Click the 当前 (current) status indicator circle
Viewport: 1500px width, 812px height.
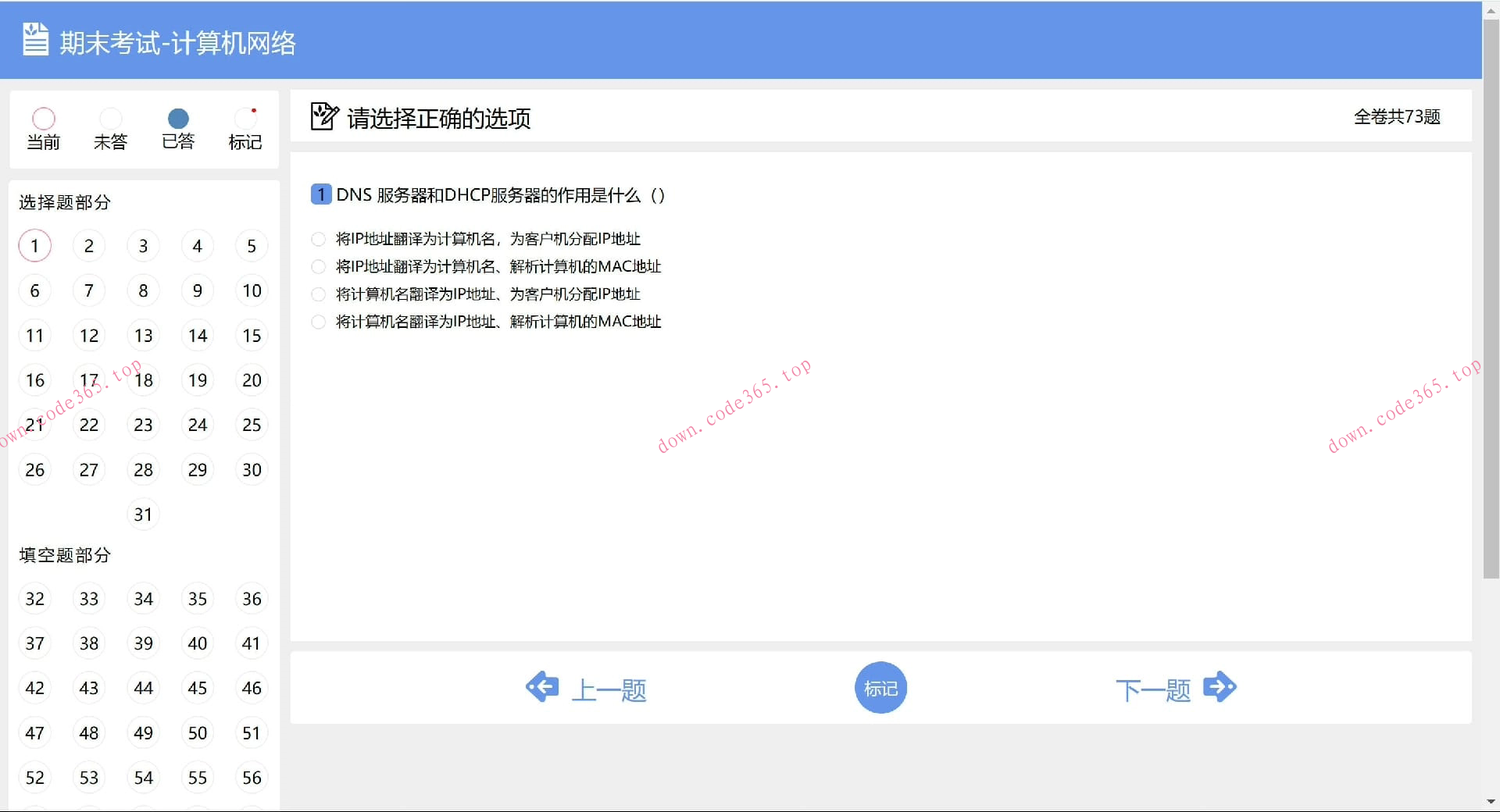[x=44, y=117]
